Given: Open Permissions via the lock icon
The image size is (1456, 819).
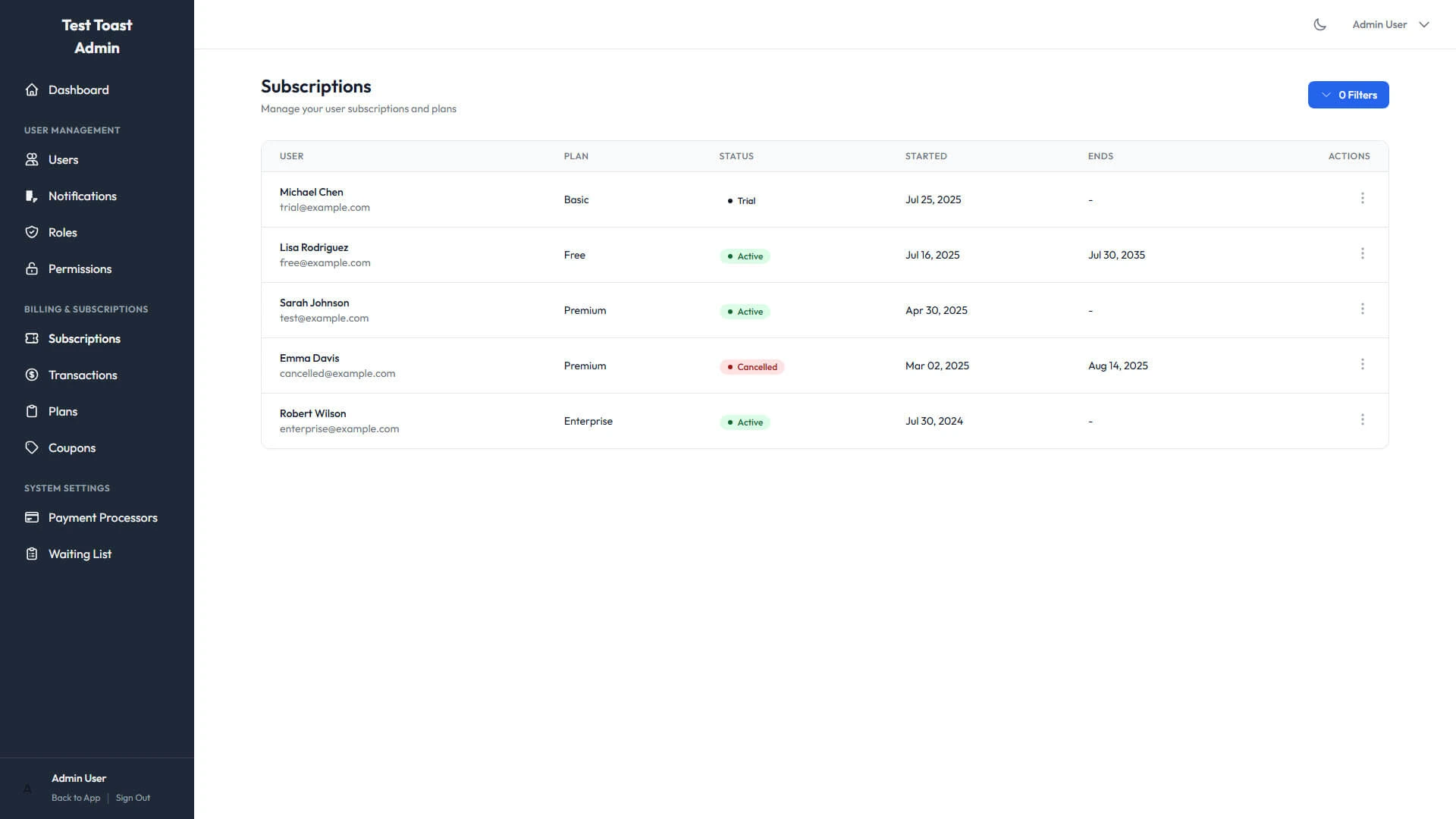Looking at the screenshot, I should (32, 268).
